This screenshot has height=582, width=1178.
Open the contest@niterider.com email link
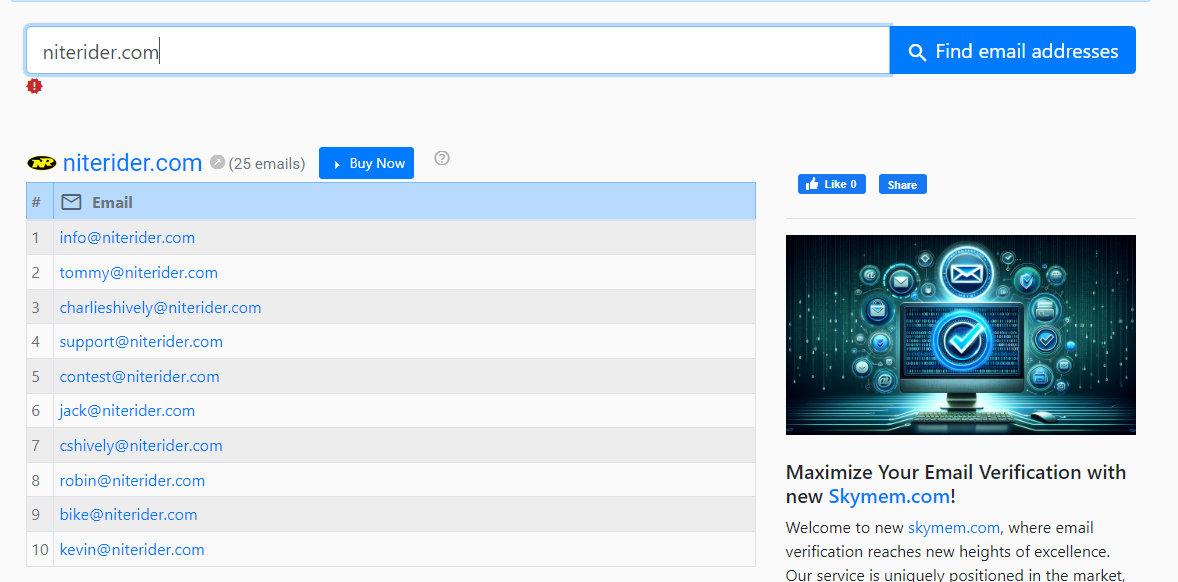pos(140,376)
